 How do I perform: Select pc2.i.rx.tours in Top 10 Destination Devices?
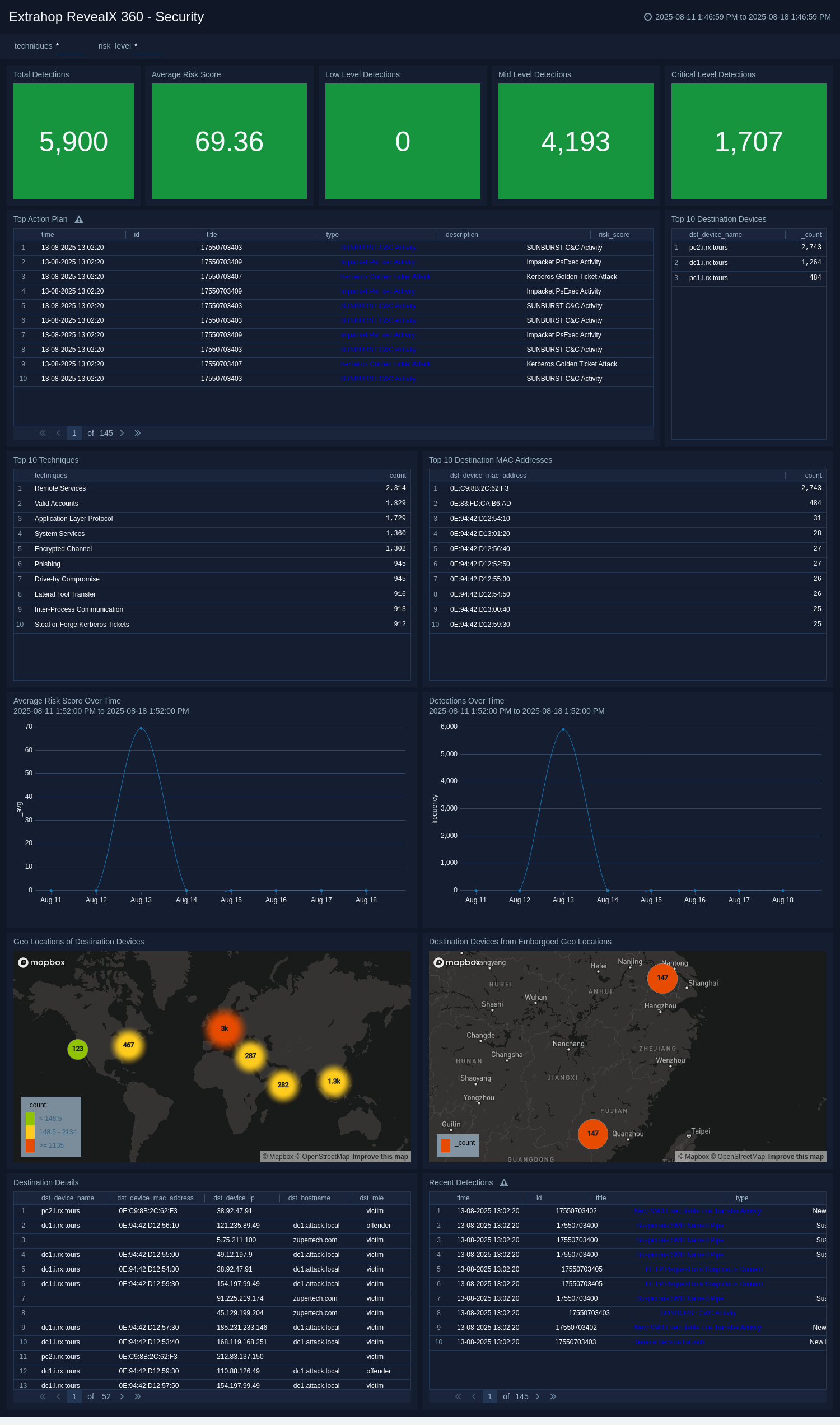[x=708, y=248]
